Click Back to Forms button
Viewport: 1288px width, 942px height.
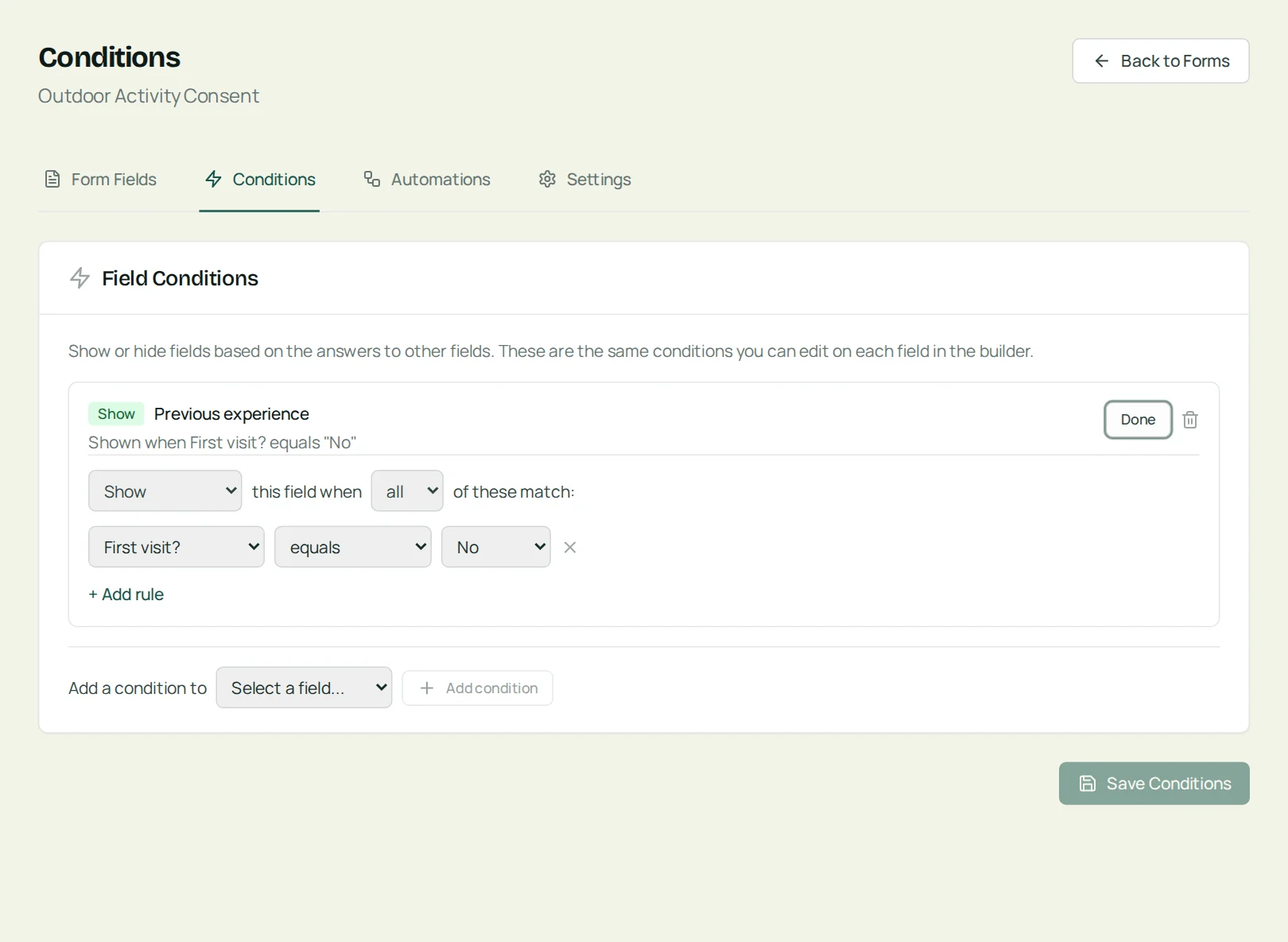click(x=1161, y=61)
